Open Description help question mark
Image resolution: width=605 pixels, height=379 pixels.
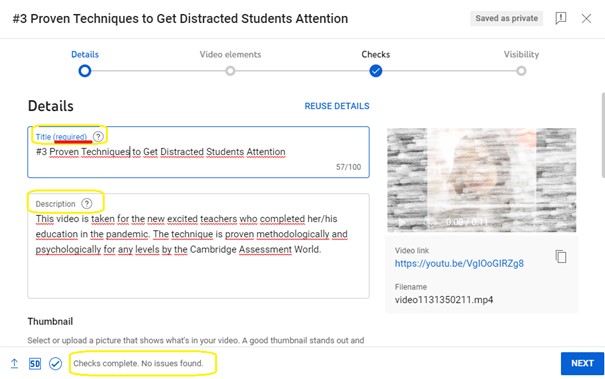tap(87, 203)
